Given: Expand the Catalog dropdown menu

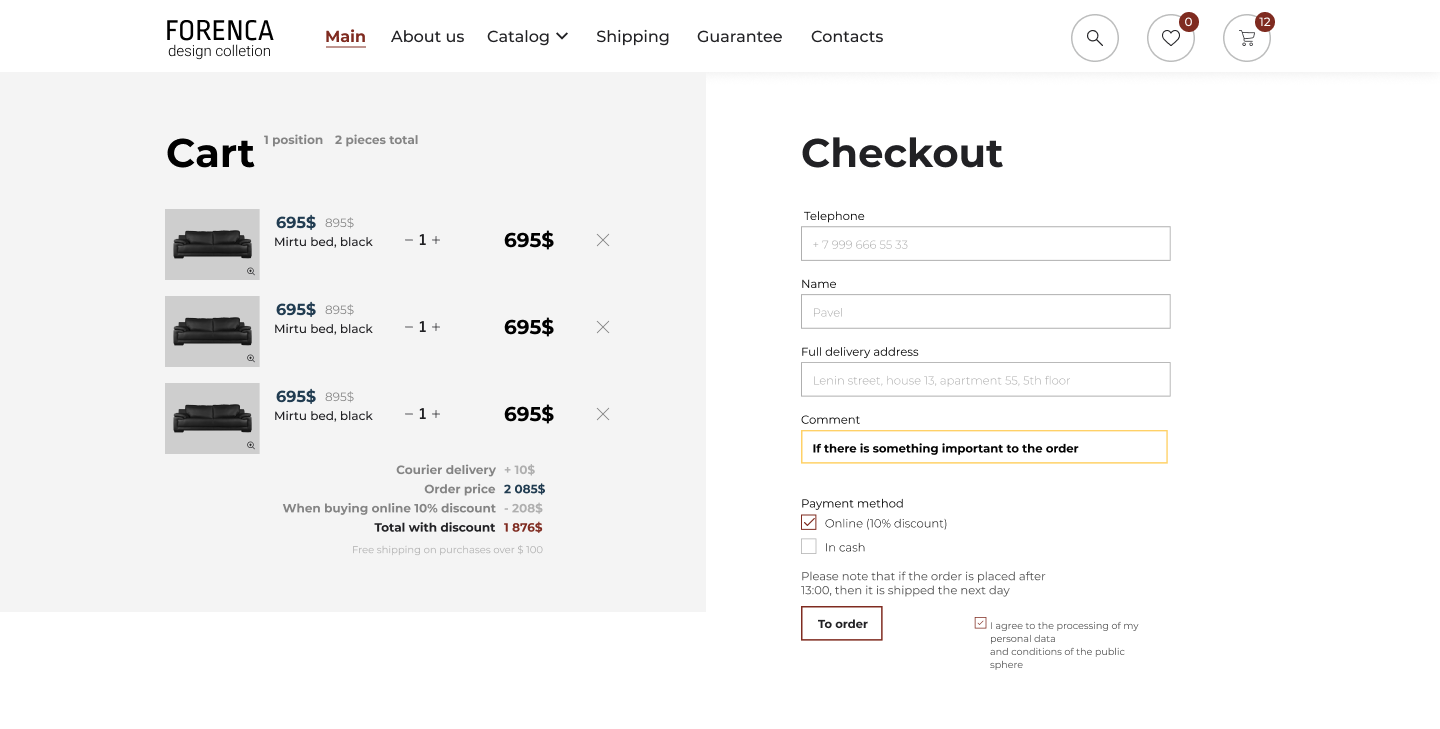Looking at the screenshot, I should click(x=528, y=36).
